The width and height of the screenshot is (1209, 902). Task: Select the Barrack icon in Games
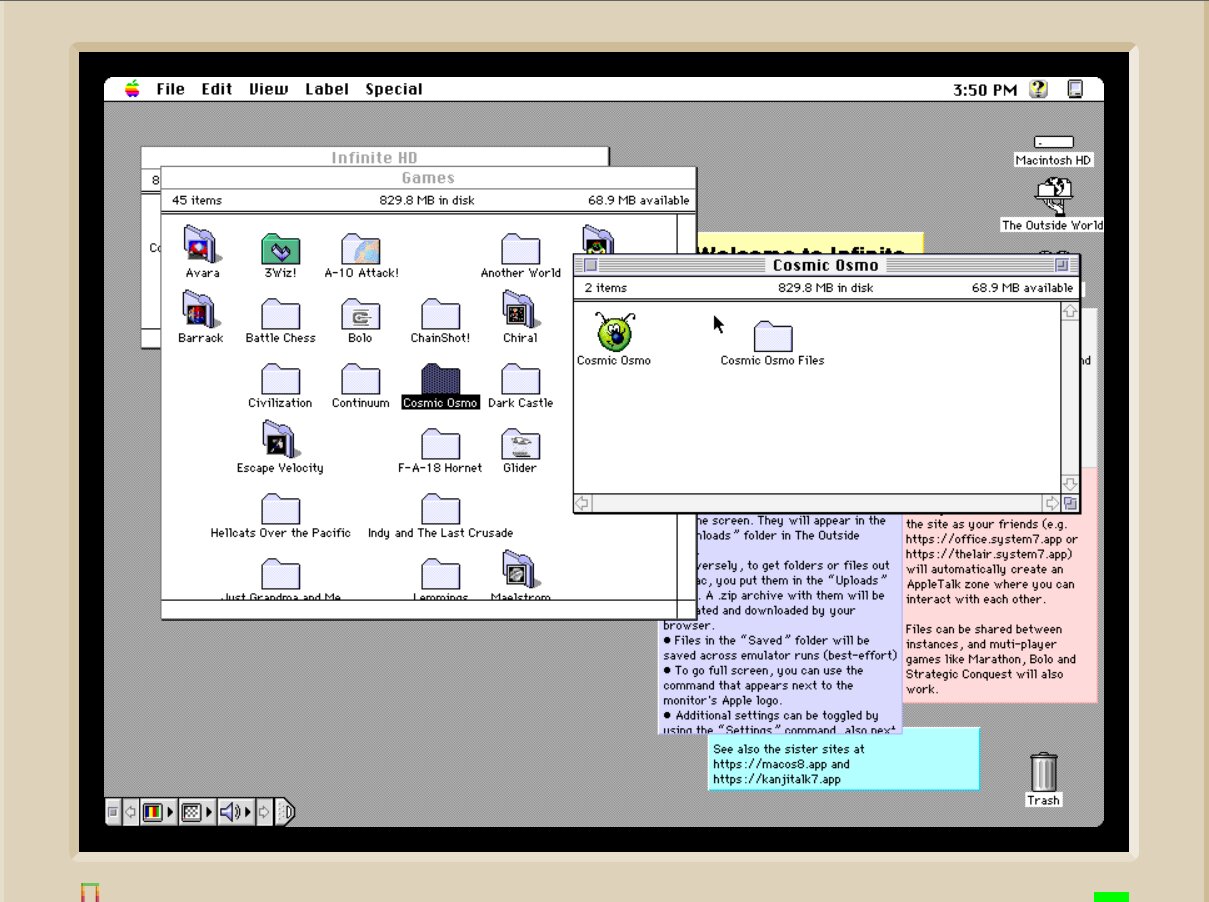tap(200, 311)
